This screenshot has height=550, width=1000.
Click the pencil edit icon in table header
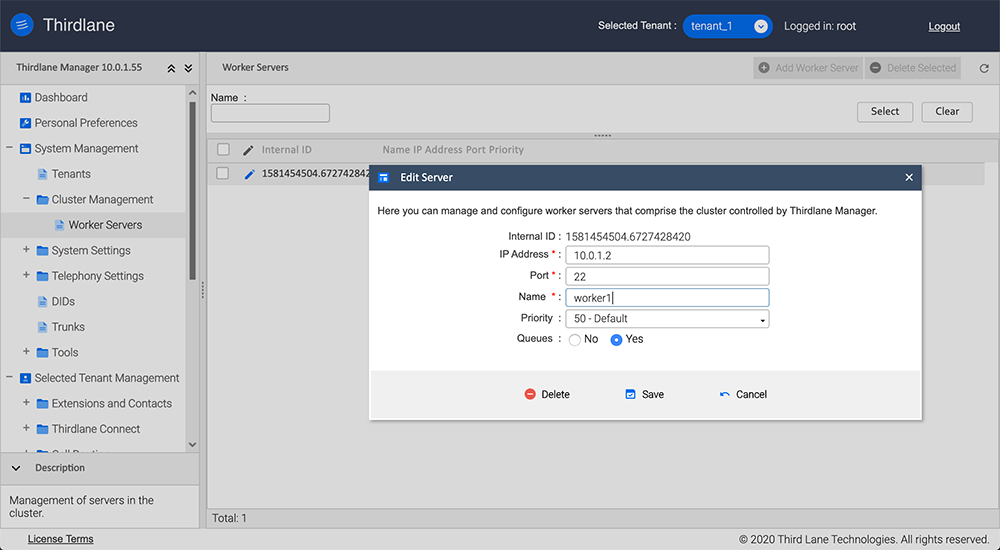point(249,151)
